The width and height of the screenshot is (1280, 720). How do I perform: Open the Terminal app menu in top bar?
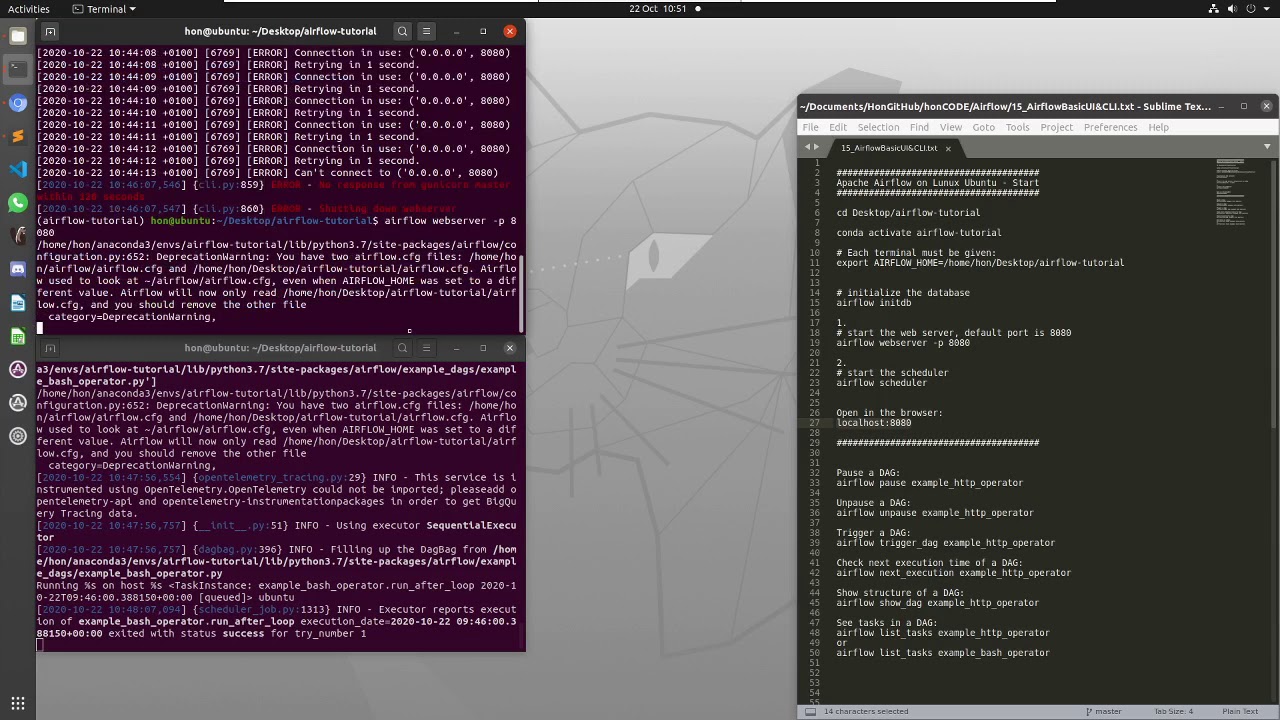click(104, 9)
